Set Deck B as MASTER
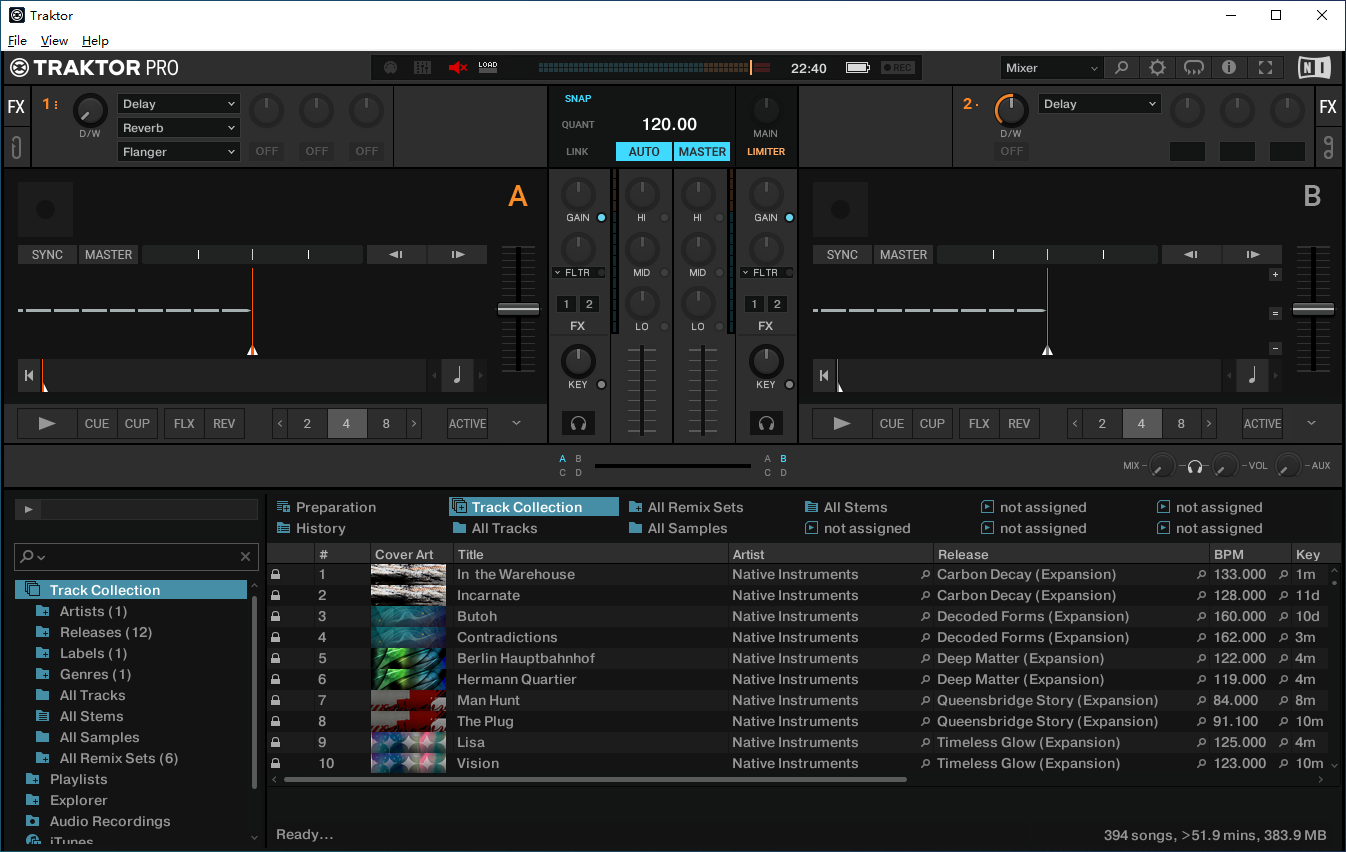 coord(903,255)
